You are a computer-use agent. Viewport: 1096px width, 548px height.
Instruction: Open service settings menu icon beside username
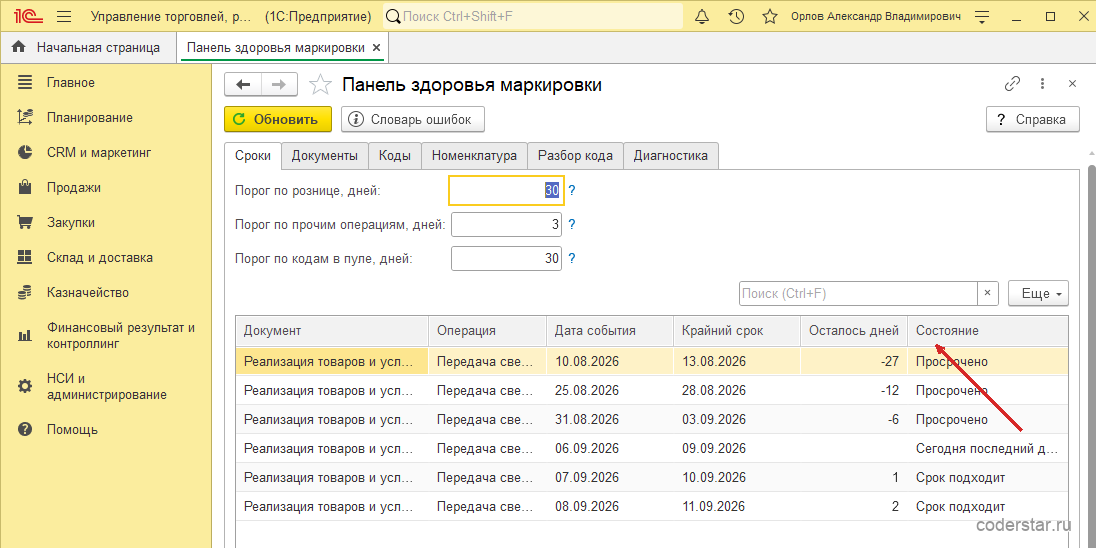pyautogui.click(x=982, y=16)
